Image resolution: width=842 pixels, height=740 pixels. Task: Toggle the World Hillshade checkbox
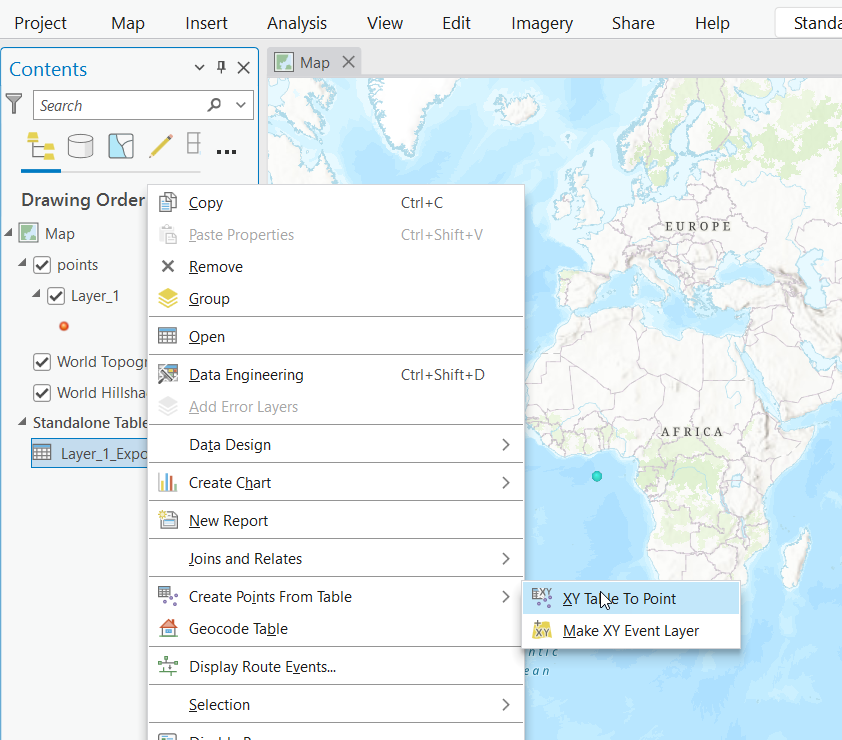(42, 393)
